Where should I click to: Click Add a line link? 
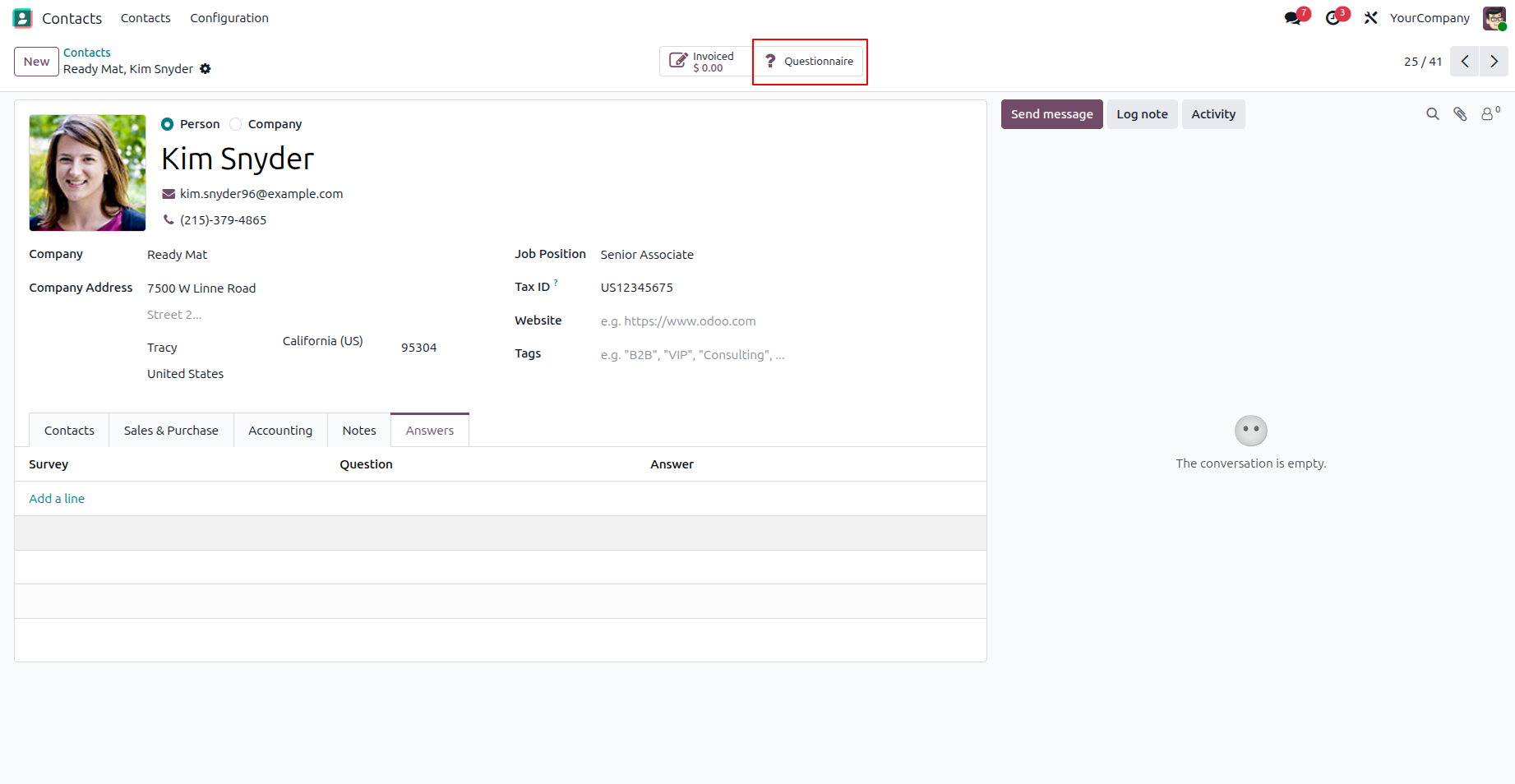[57, 499]
